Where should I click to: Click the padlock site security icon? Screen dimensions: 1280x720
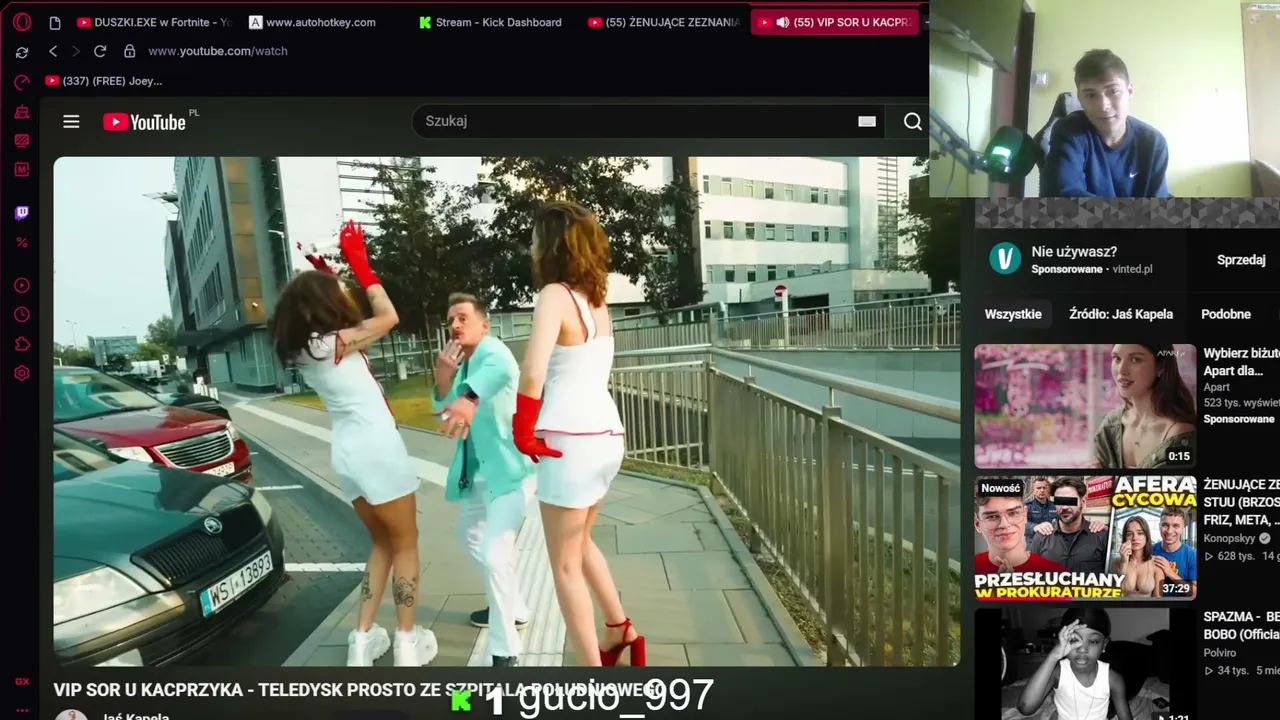[129, 51]
